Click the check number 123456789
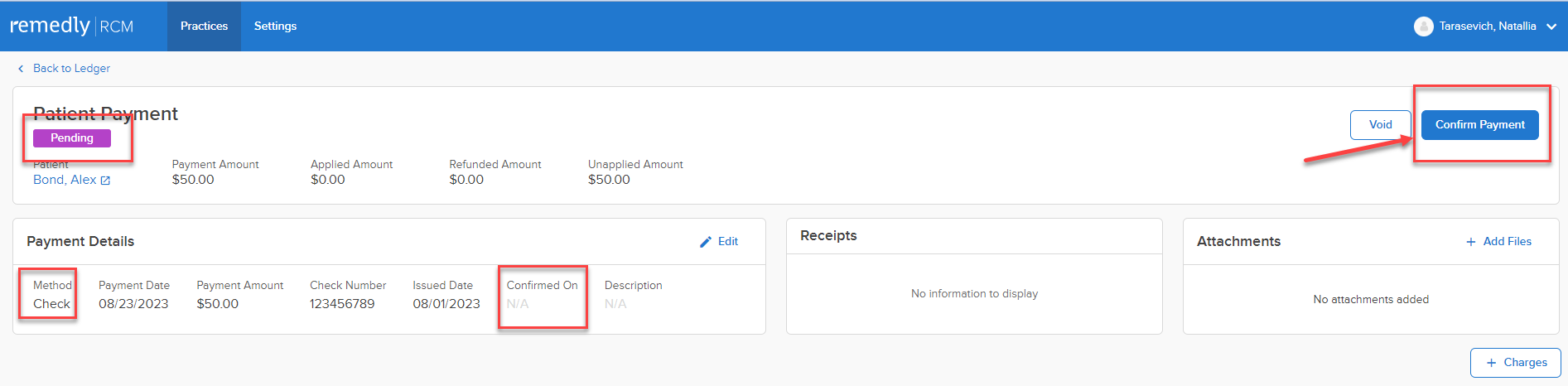 coord(342,304)
